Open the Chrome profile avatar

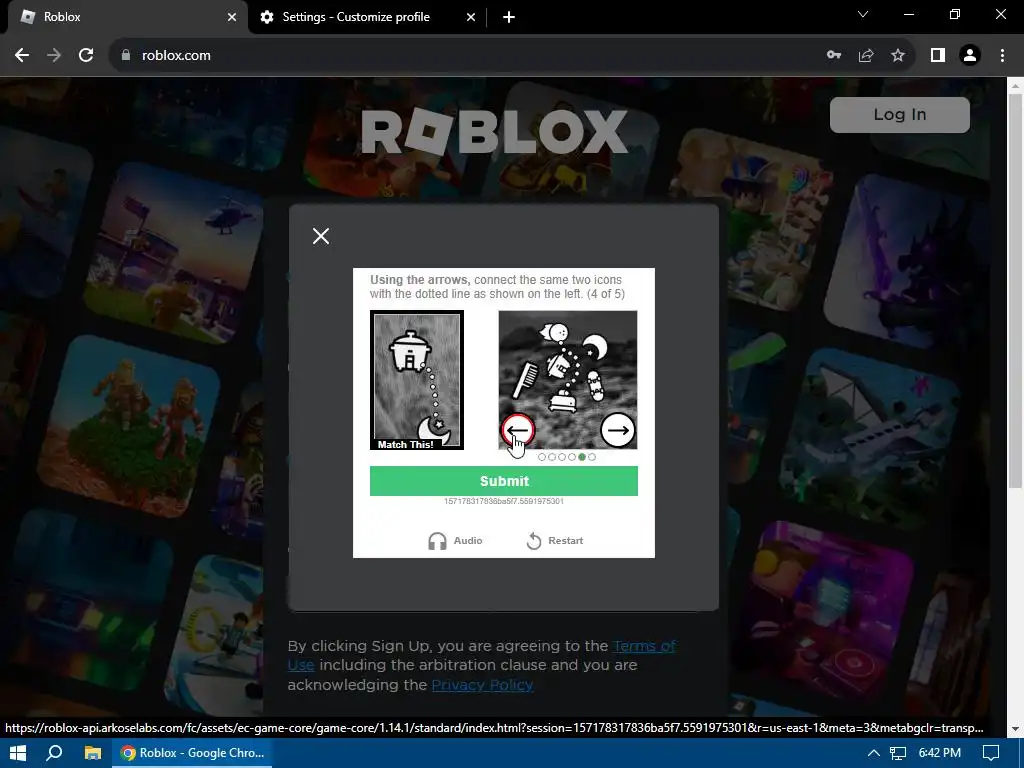tap(970, 56)
